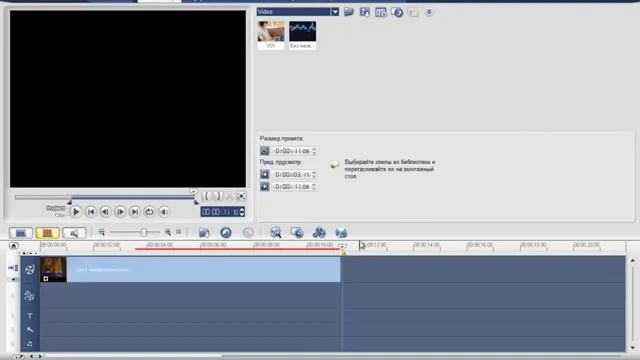Toggle Project playback mode

point(56,208)
